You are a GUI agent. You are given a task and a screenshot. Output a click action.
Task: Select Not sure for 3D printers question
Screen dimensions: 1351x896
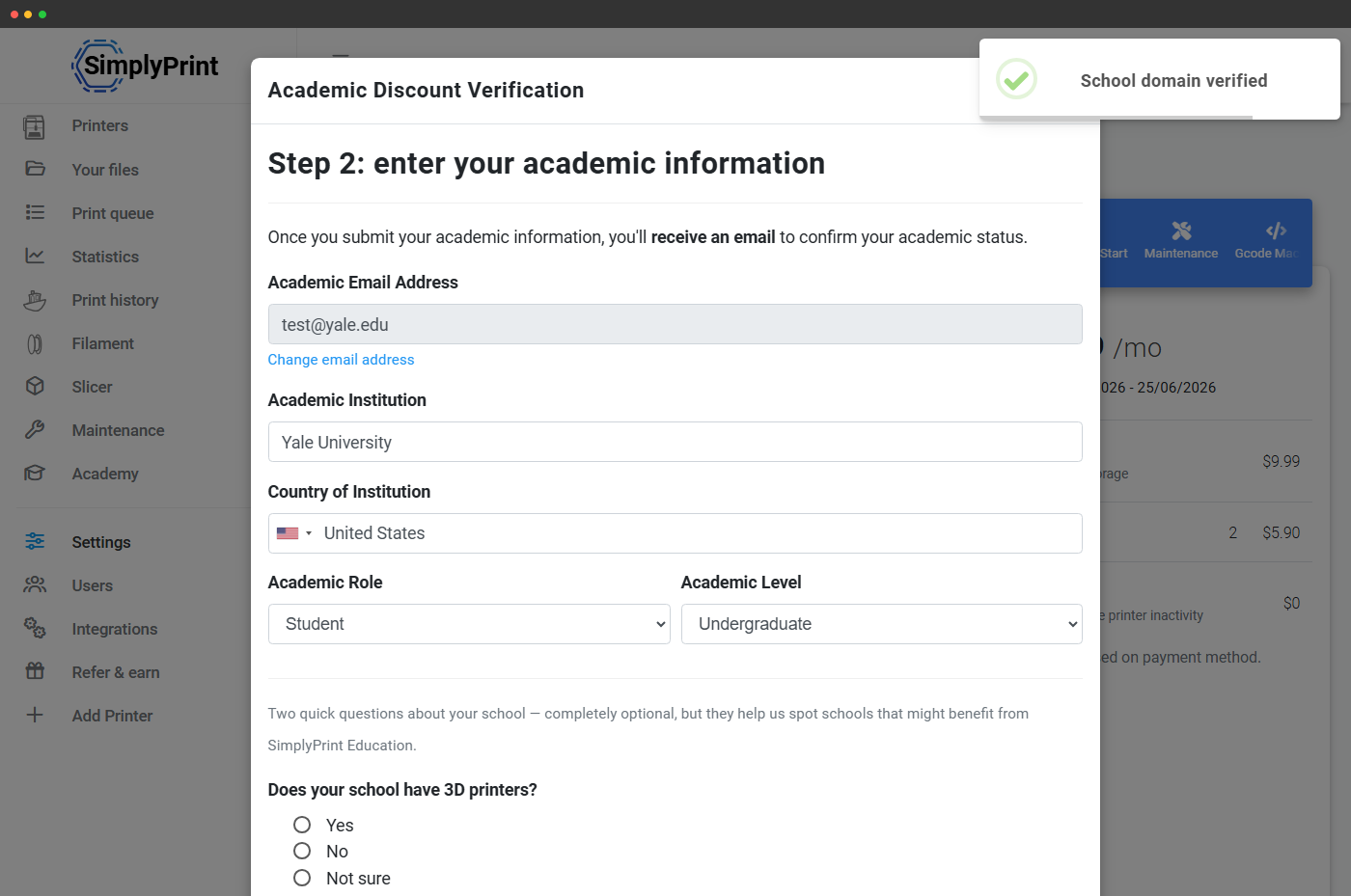(x=302, y=878)
